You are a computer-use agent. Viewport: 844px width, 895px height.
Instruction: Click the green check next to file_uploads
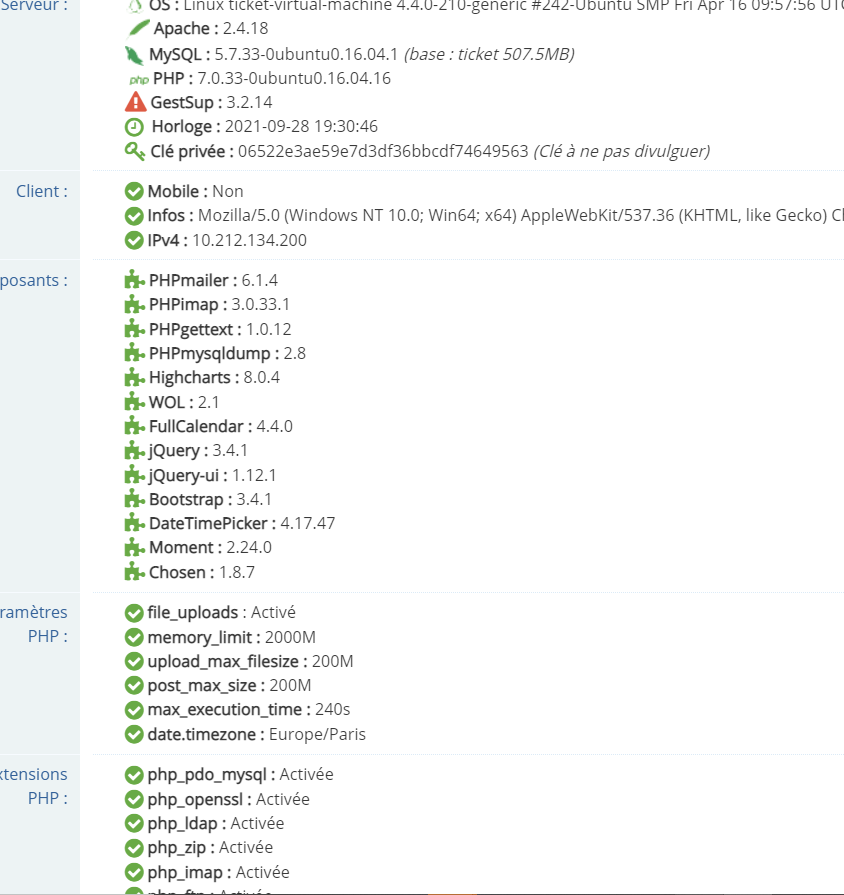[x=134, y=613]
